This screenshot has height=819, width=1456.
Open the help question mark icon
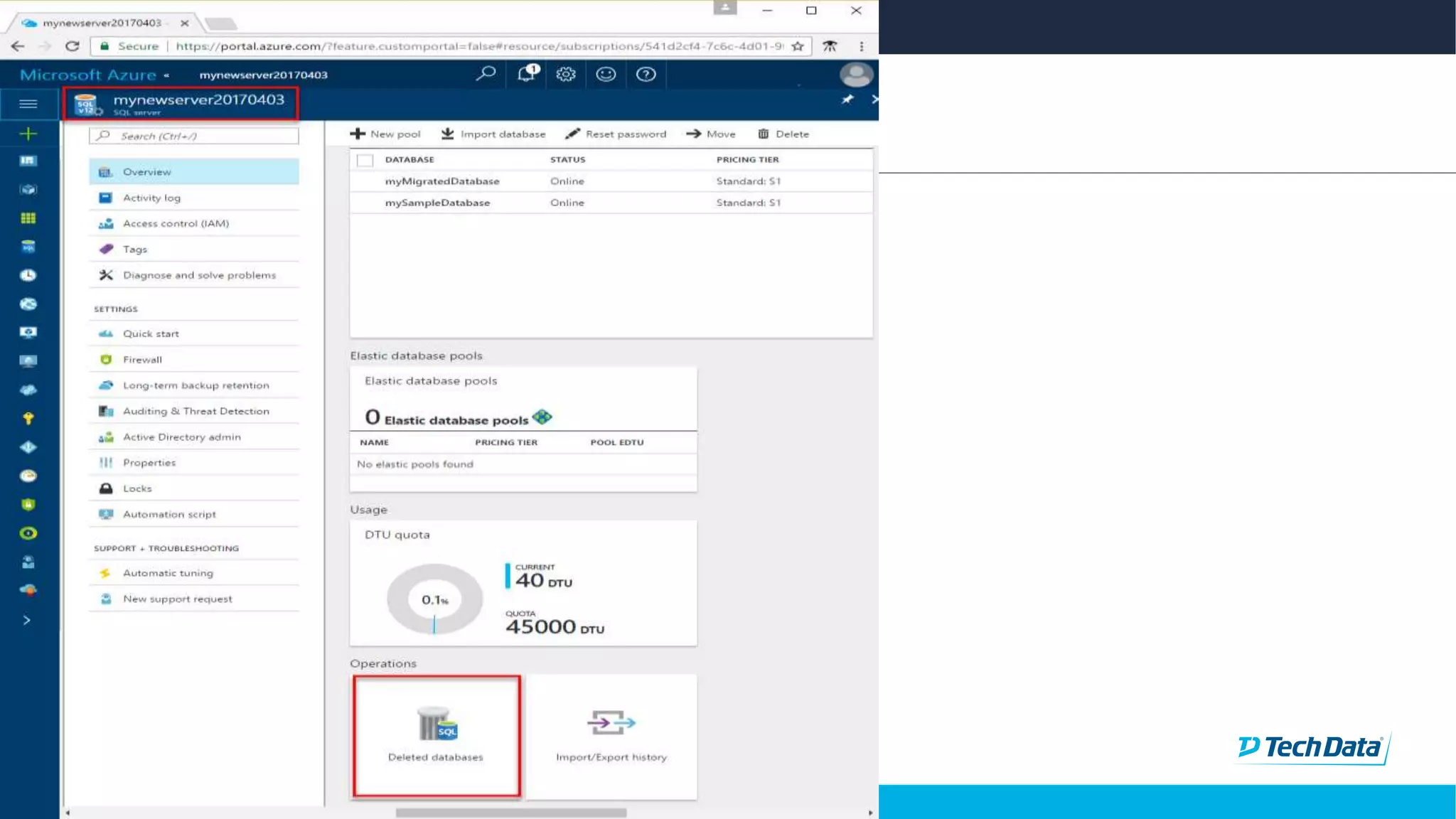coord(646,74)
